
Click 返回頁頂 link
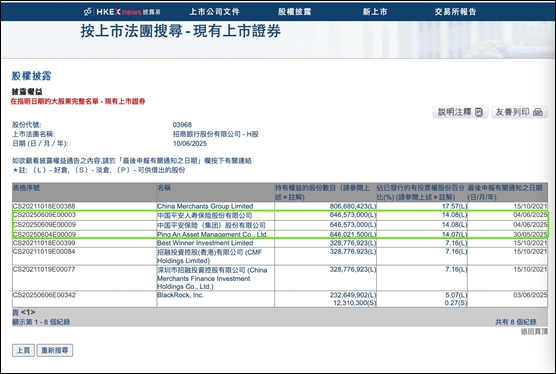[534, 331]
